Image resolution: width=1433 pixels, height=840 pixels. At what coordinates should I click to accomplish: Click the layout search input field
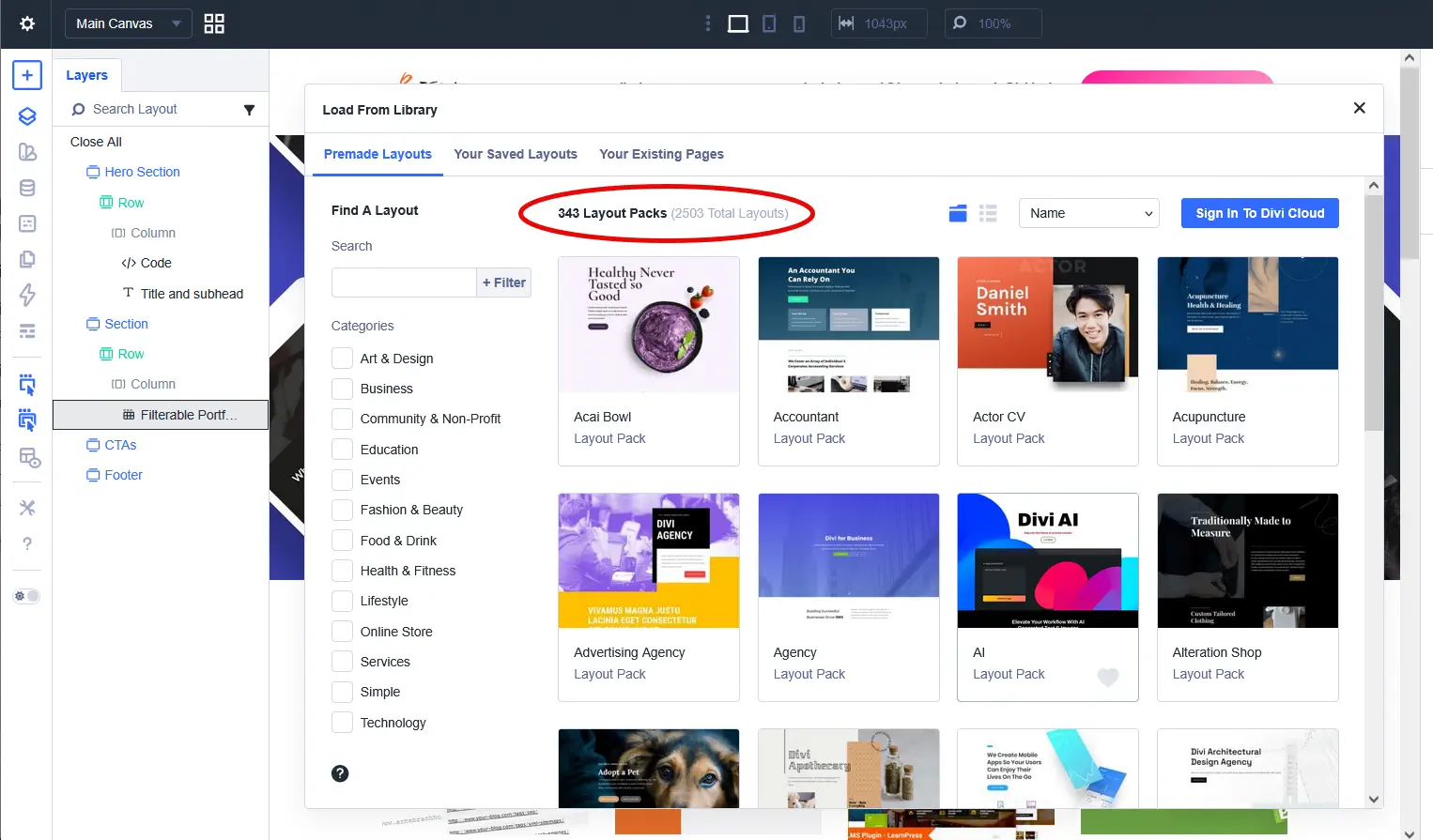(x=404, y=283)
